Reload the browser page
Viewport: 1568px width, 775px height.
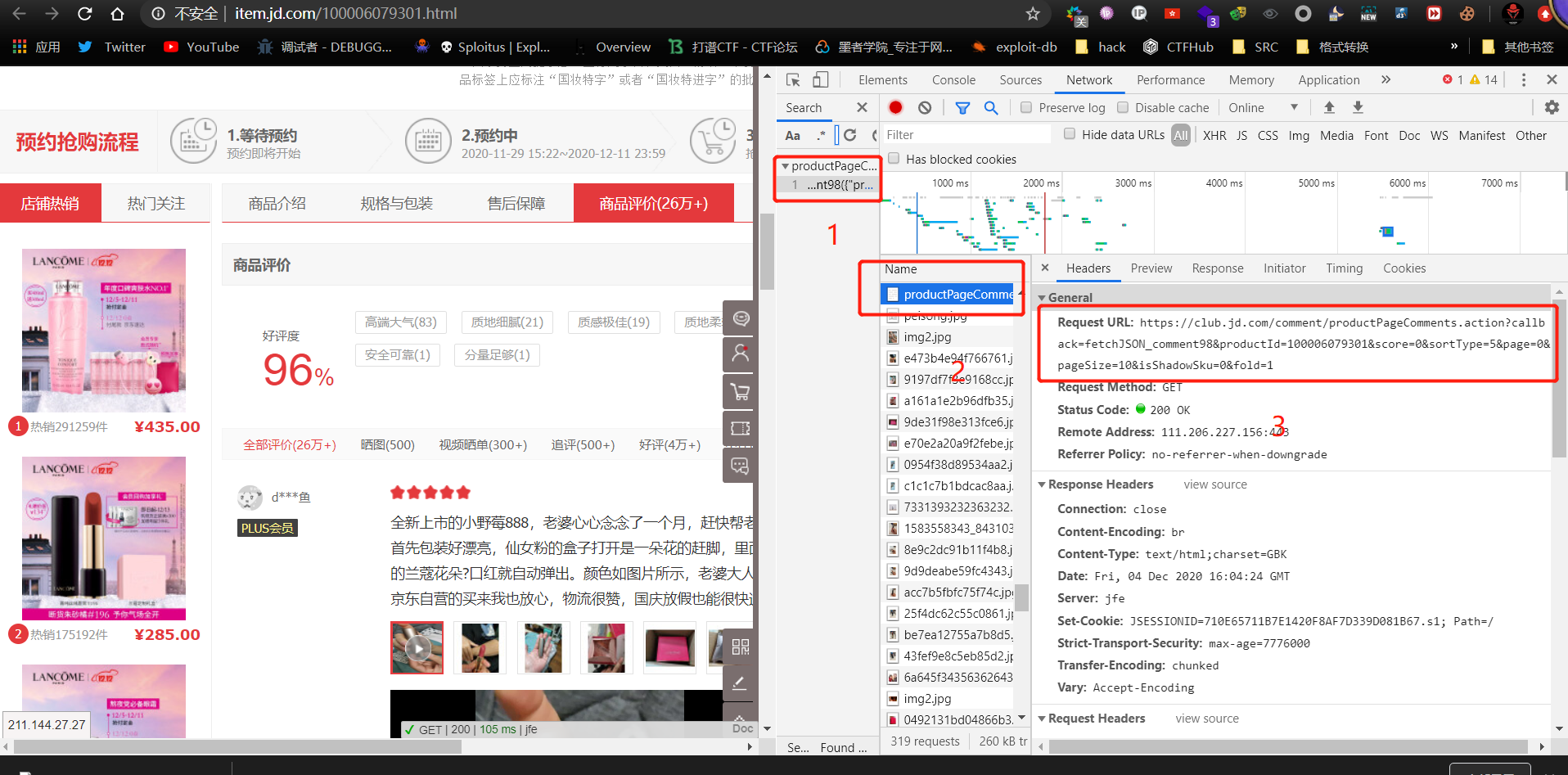84,14
